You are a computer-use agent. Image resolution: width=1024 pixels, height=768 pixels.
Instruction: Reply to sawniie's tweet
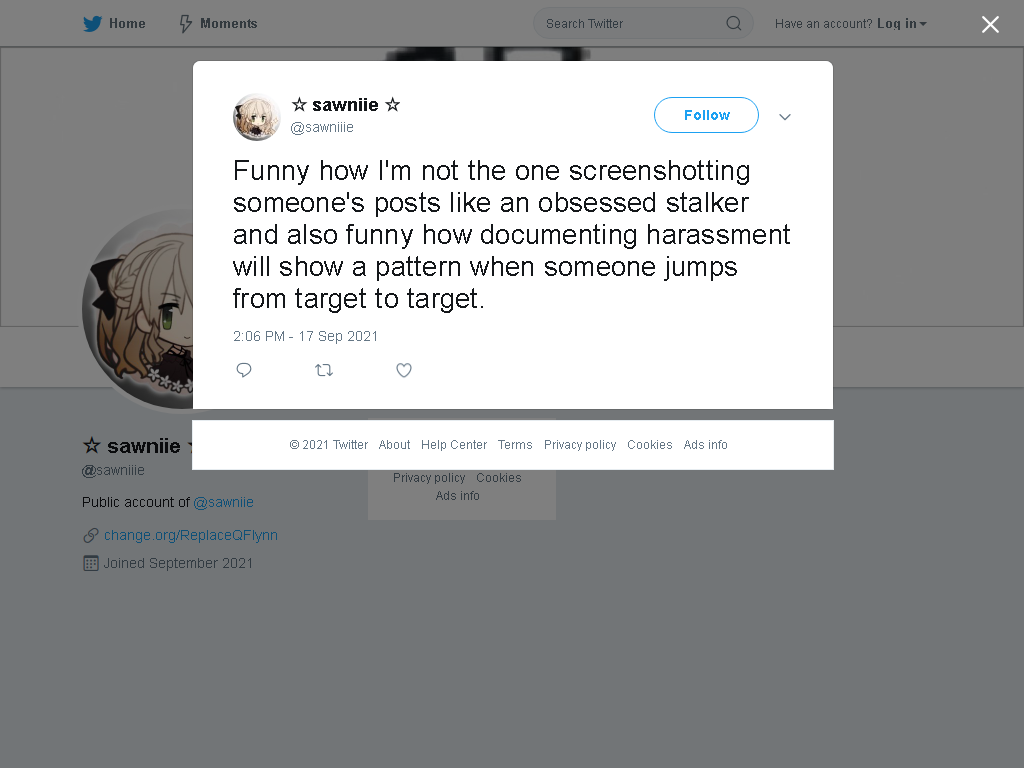tap(244, 370)
